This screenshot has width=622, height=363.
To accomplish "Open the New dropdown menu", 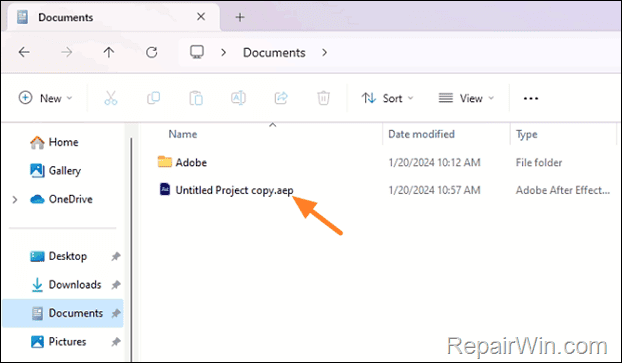I will point(46,98).
